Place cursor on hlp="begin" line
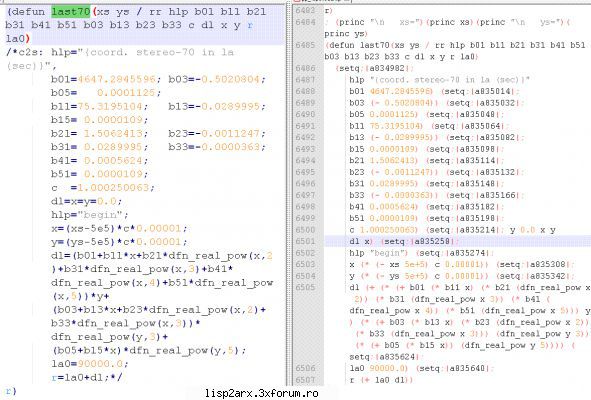Screen dimensions: 591x400 (90, 215)
